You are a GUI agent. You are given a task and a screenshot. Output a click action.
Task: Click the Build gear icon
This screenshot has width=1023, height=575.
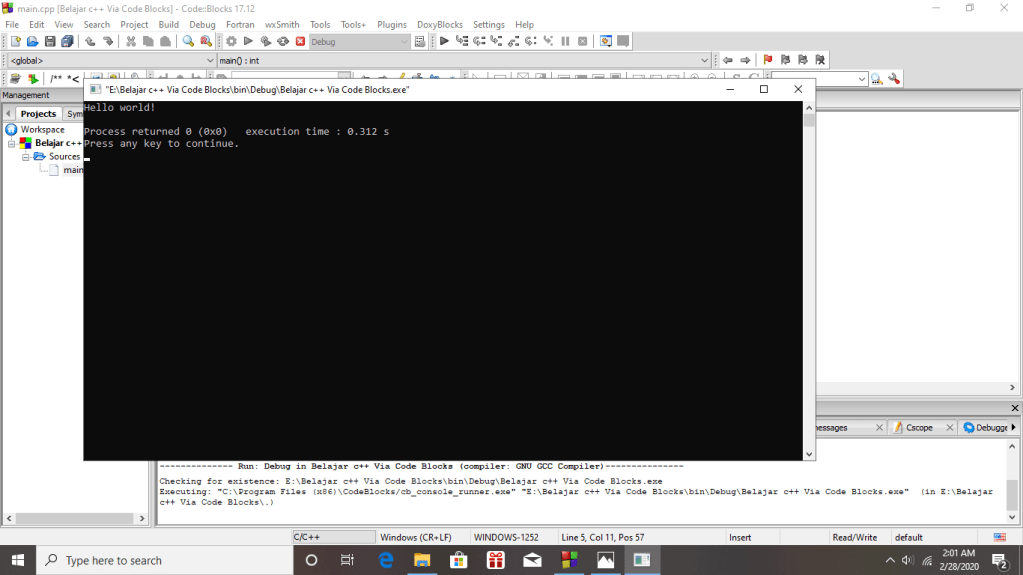tap(231, 41)
